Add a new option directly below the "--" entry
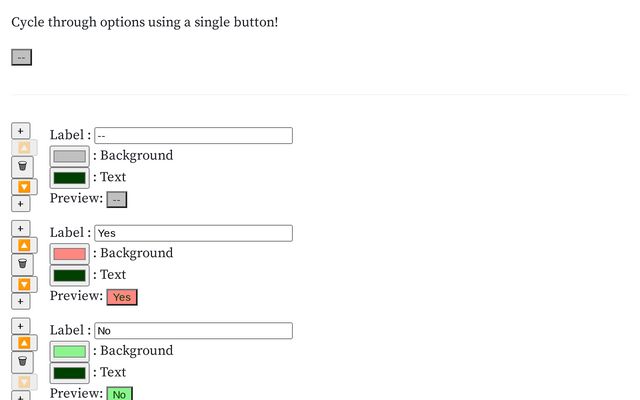This screenshot has height=400, width=640. pos(21,204)
